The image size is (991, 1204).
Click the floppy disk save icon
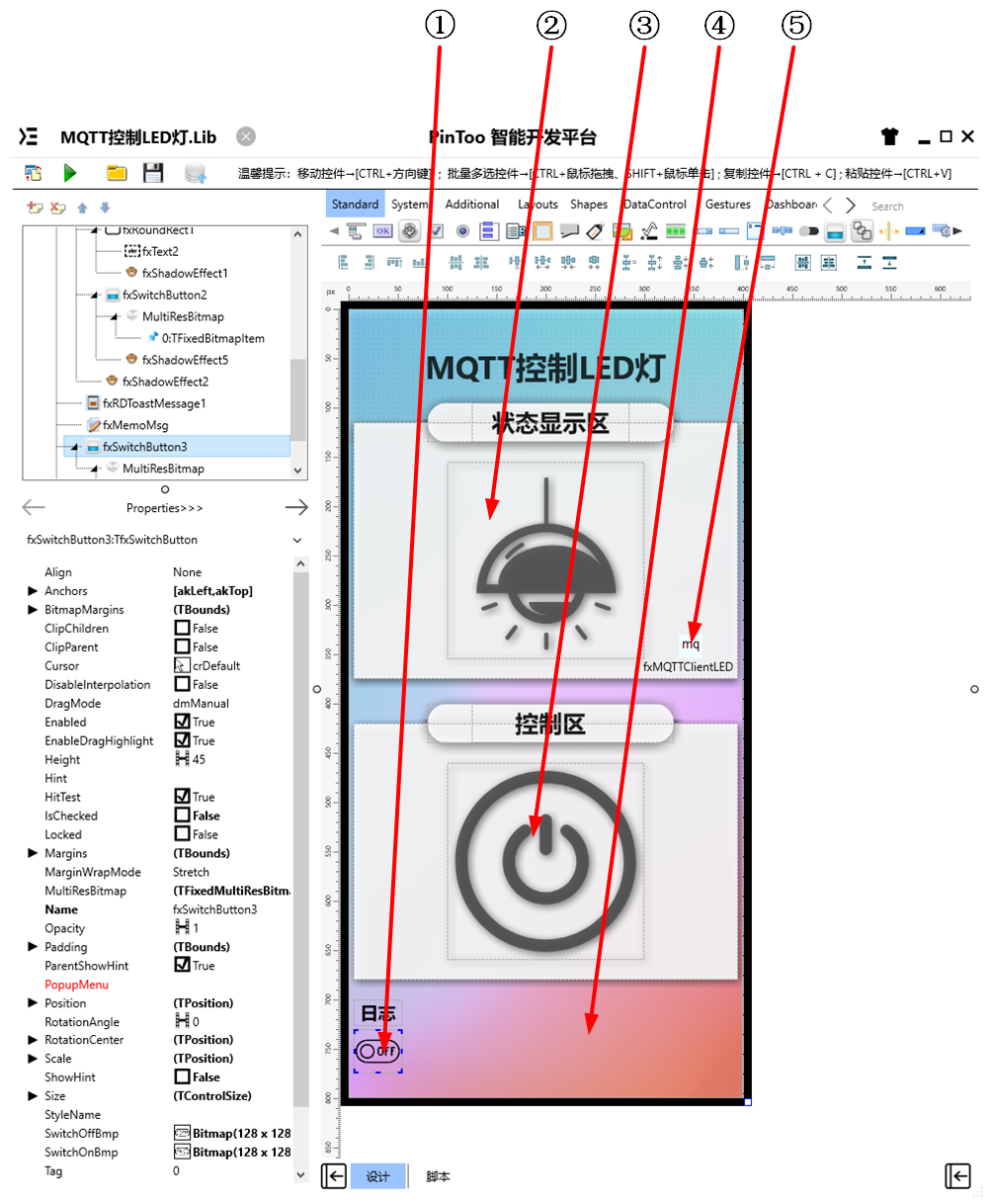(x=153, y=173)
